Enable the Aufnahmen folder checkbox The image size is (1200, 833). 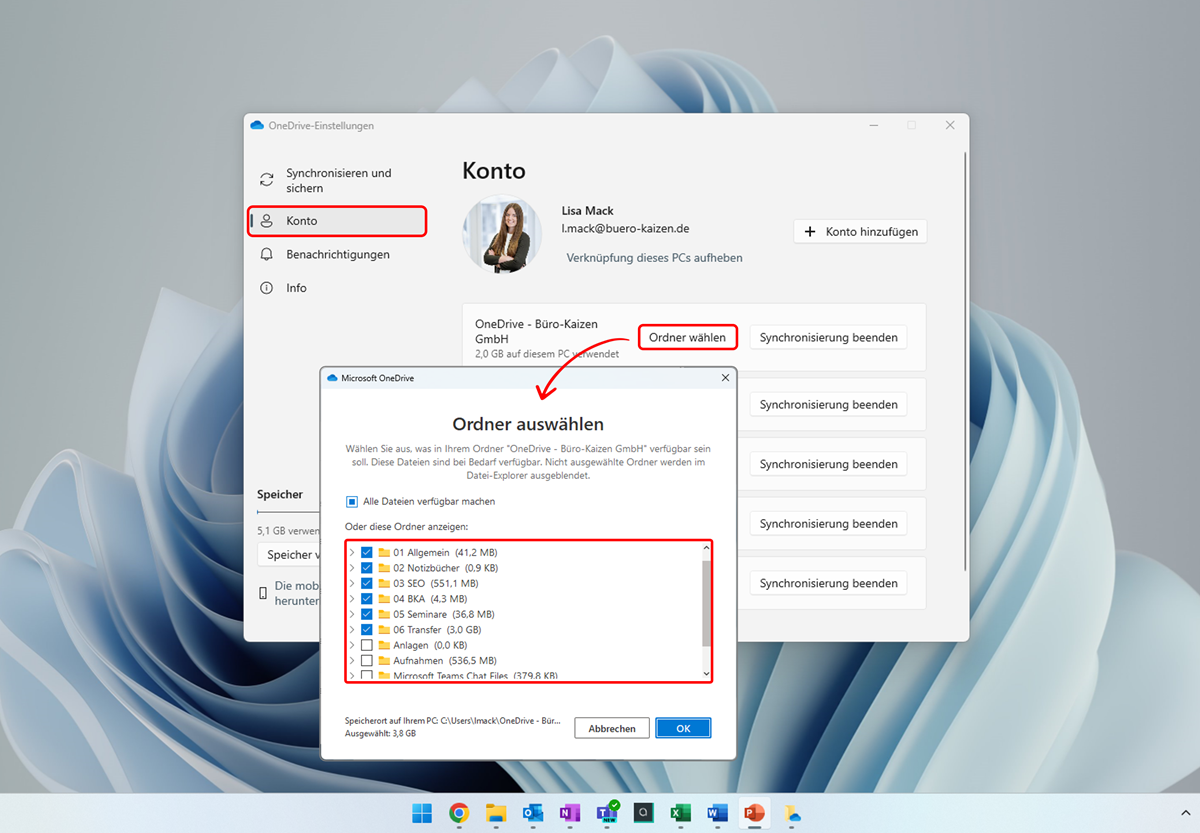click(x=367, y=661)
